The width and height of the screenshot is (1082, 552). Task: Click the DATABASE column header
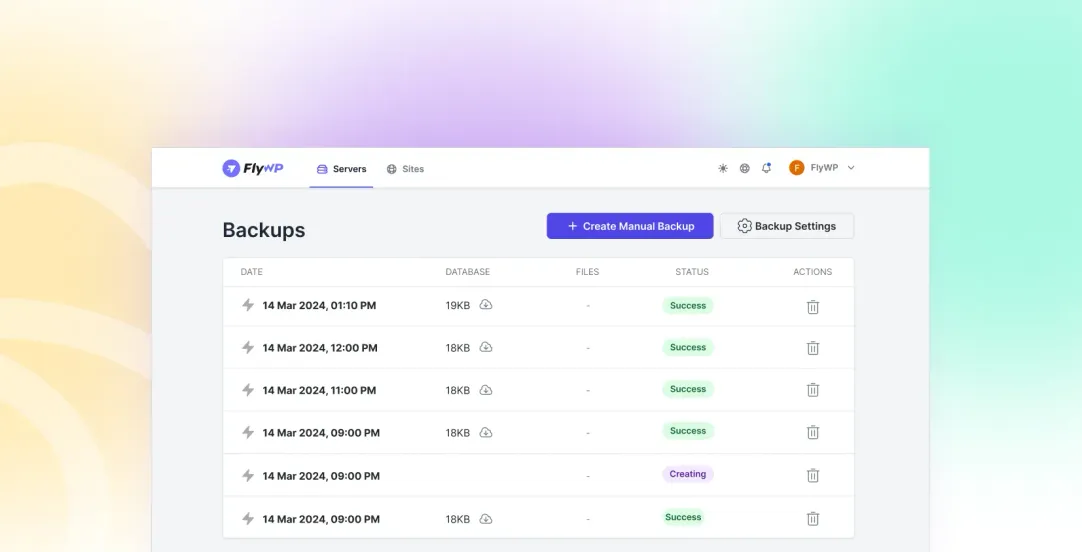467,272
